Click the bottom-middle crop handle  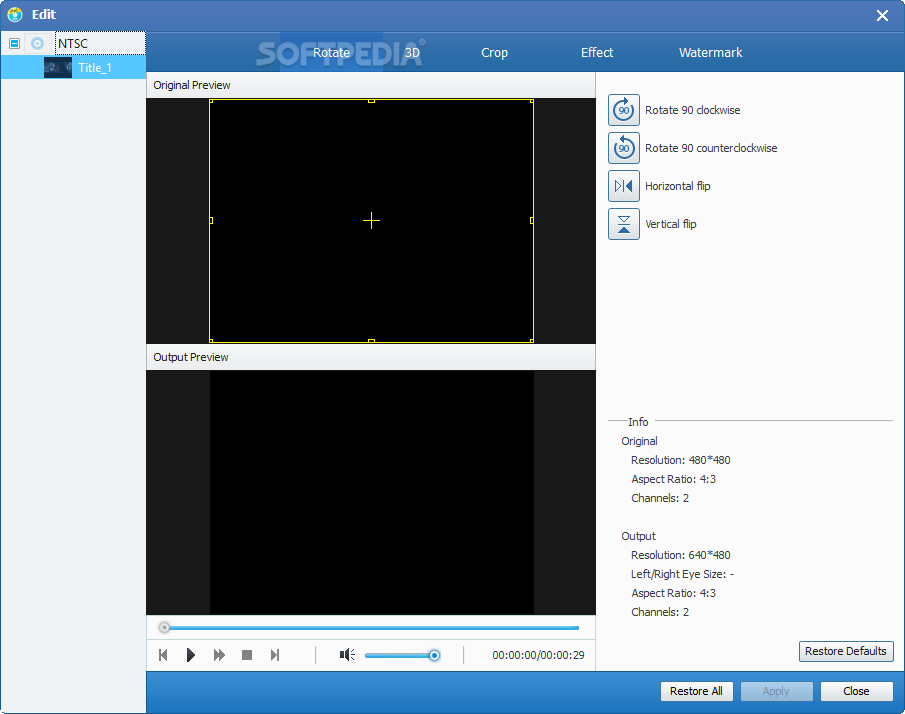tap(371, 341)
